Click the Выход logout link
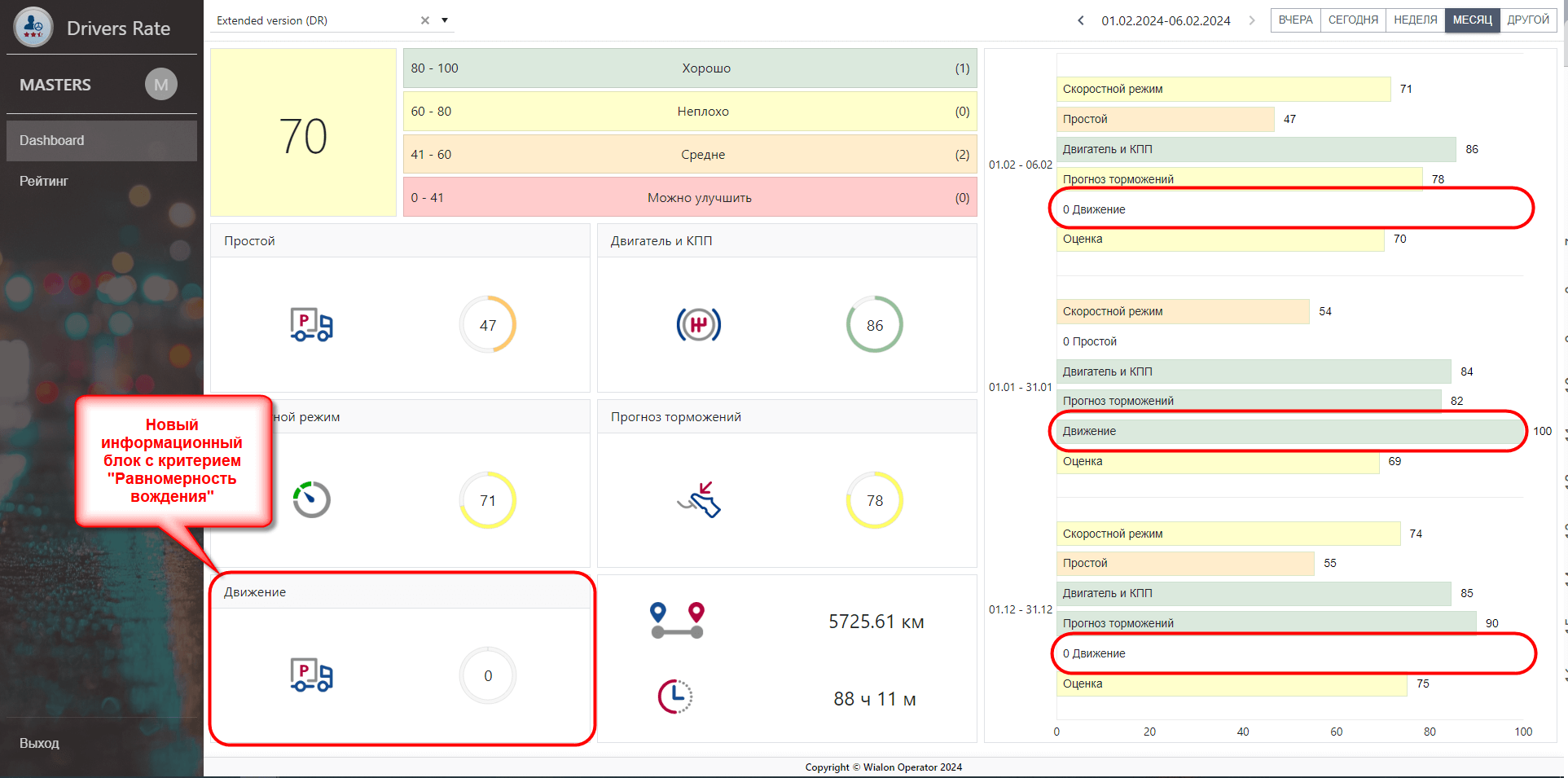 (x=39, y=743)
